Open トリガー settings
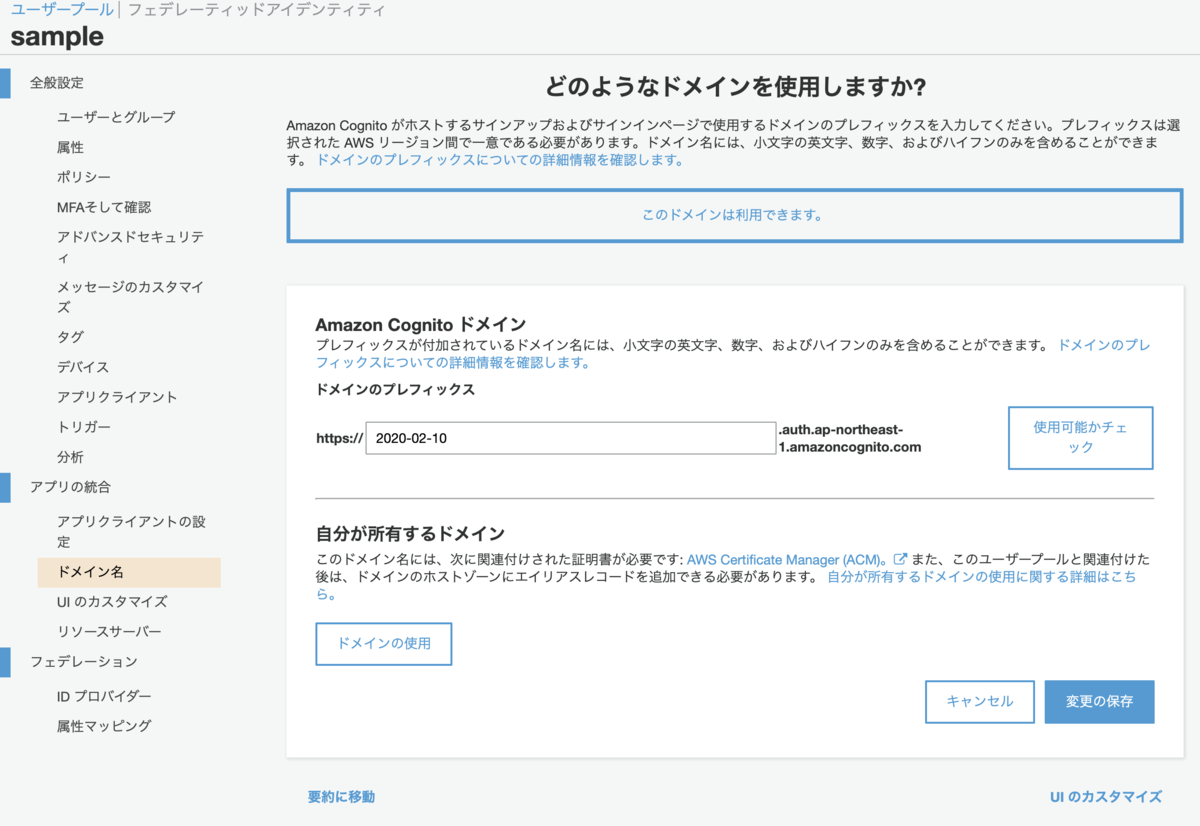 (x=84, y=427)
